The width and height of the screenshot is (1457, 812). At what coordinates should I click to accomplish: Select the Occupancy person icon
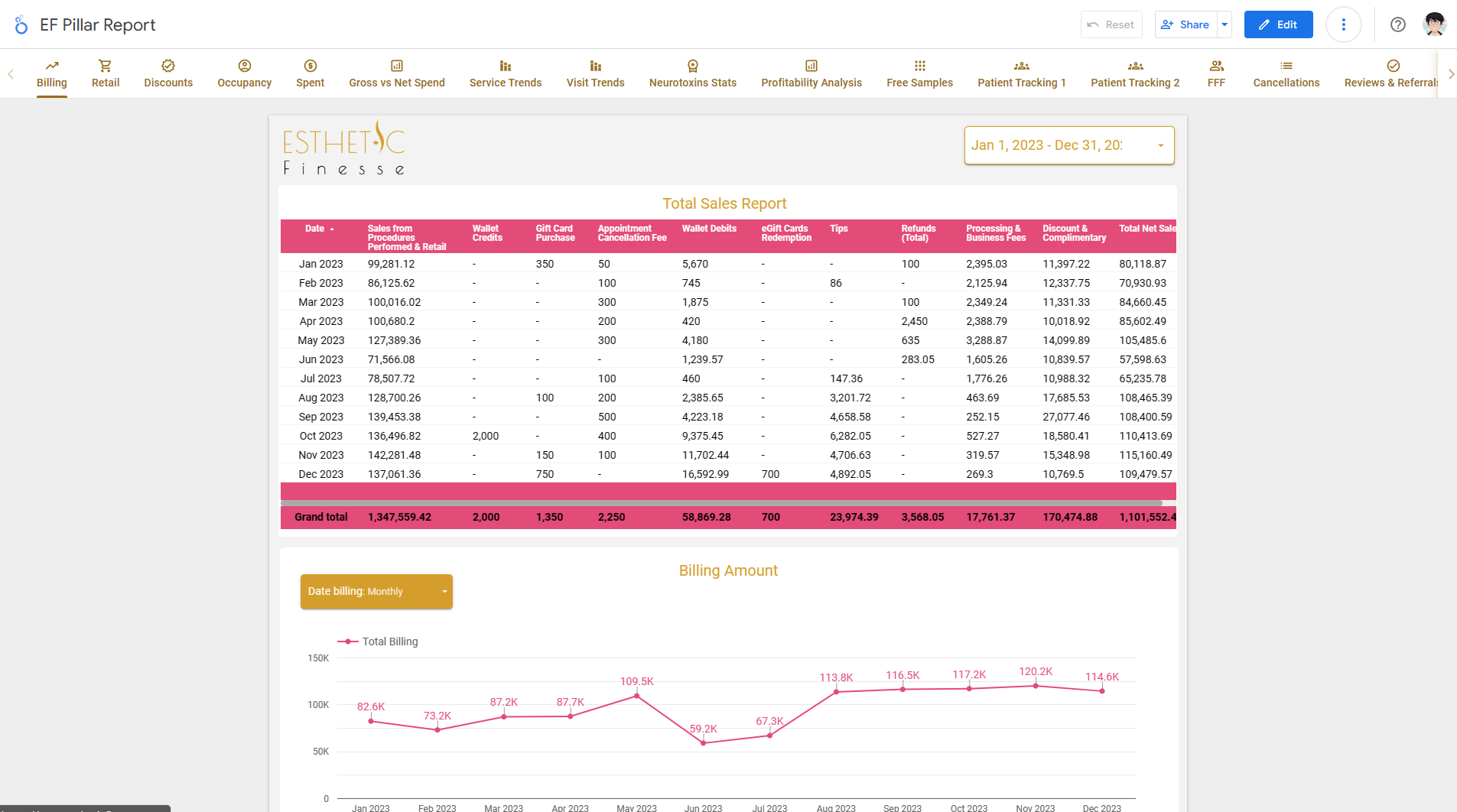[x=245, y=66]
